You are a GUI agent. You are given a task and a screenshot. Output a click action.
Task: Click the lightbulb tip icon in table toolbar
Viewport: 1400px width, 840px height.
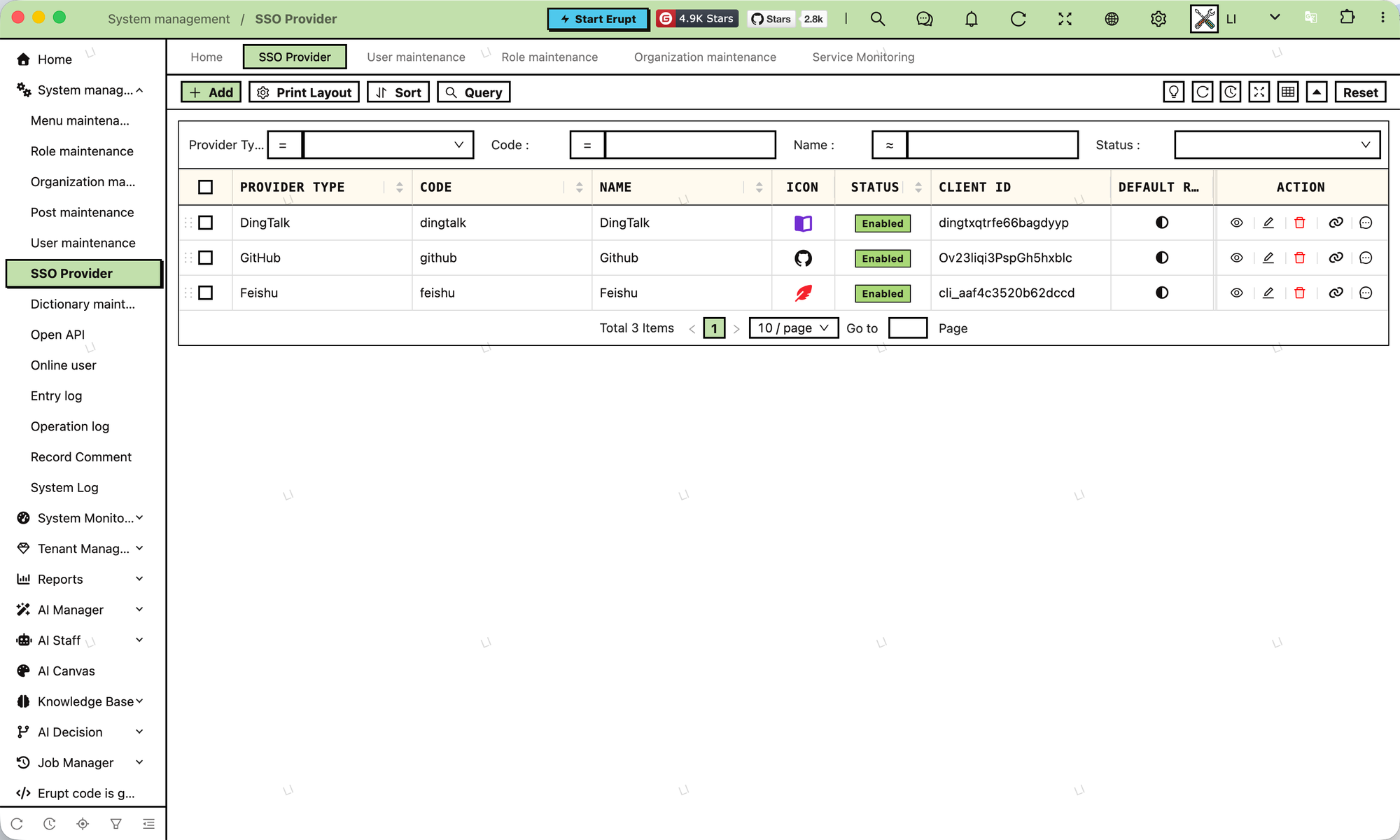pos(1174,92)
